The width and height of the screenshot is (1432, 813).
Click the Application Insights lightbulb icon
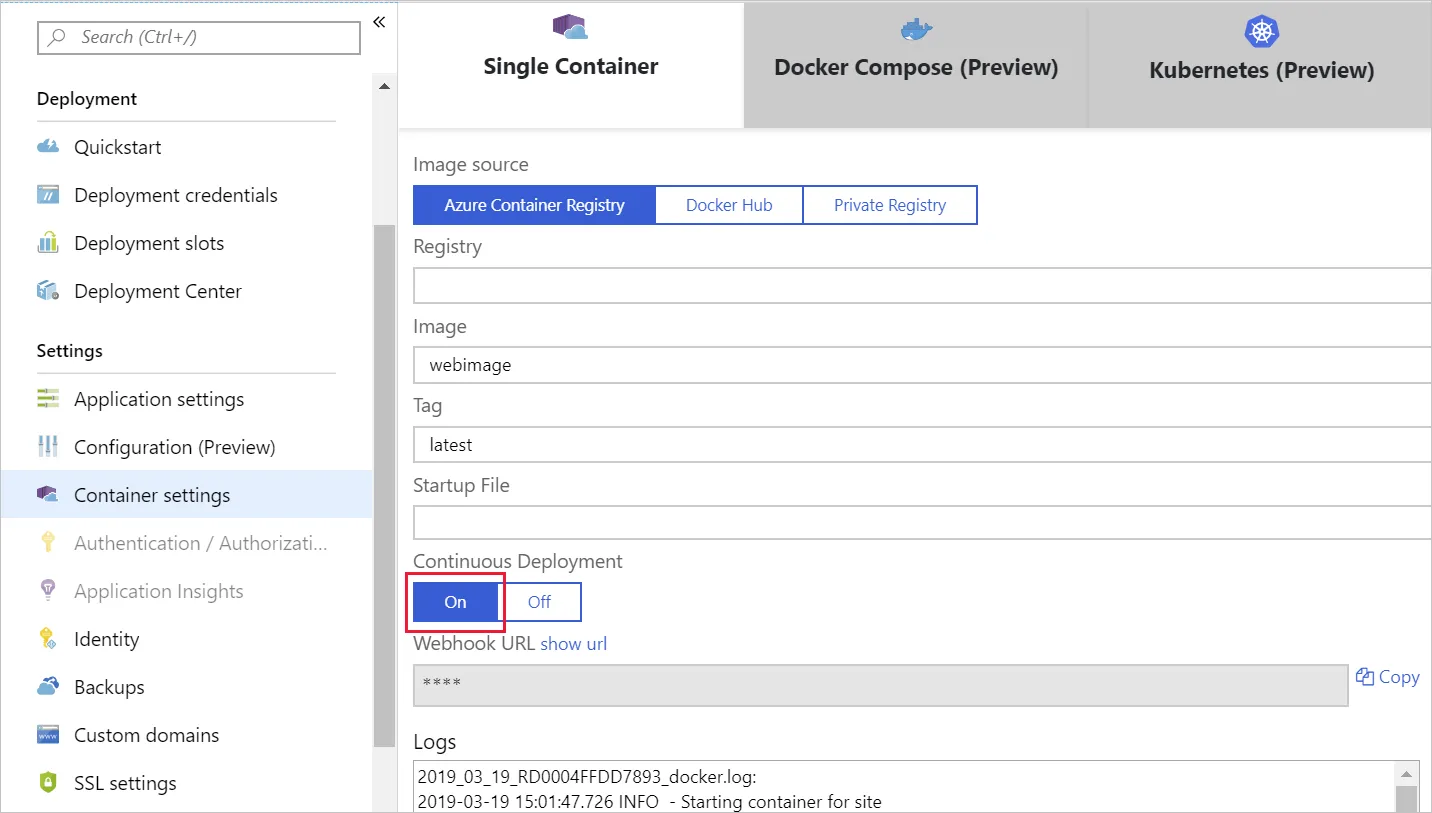coord(48,591)
